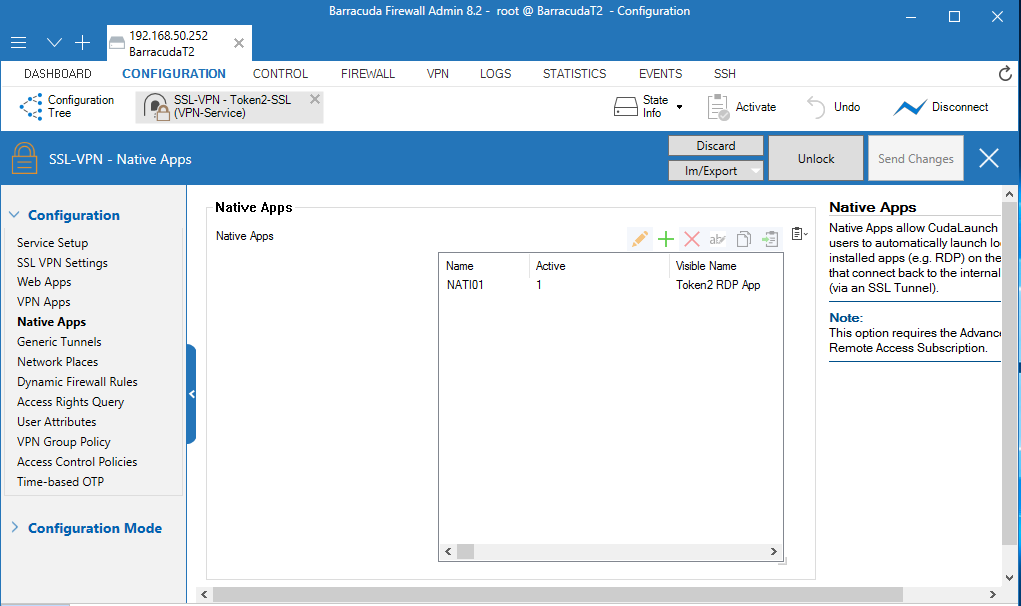The image size is (1021, 606).
Task: Open Dynamic Firewall Rules
Action: [x=77, y=382]
